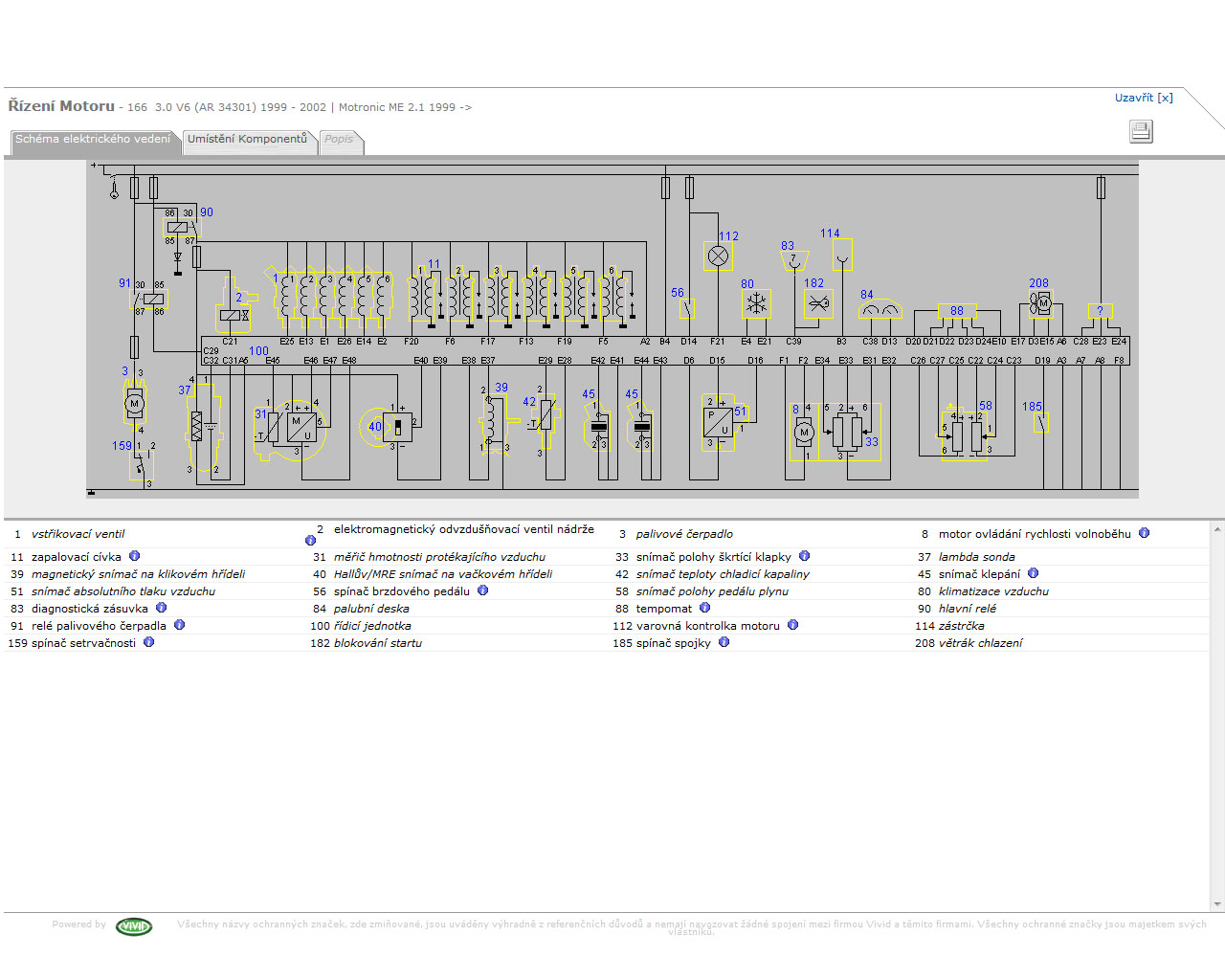Switch to Umístění Komponentů tab
This screenshot has height=980, width=1225.
point(247,140)
